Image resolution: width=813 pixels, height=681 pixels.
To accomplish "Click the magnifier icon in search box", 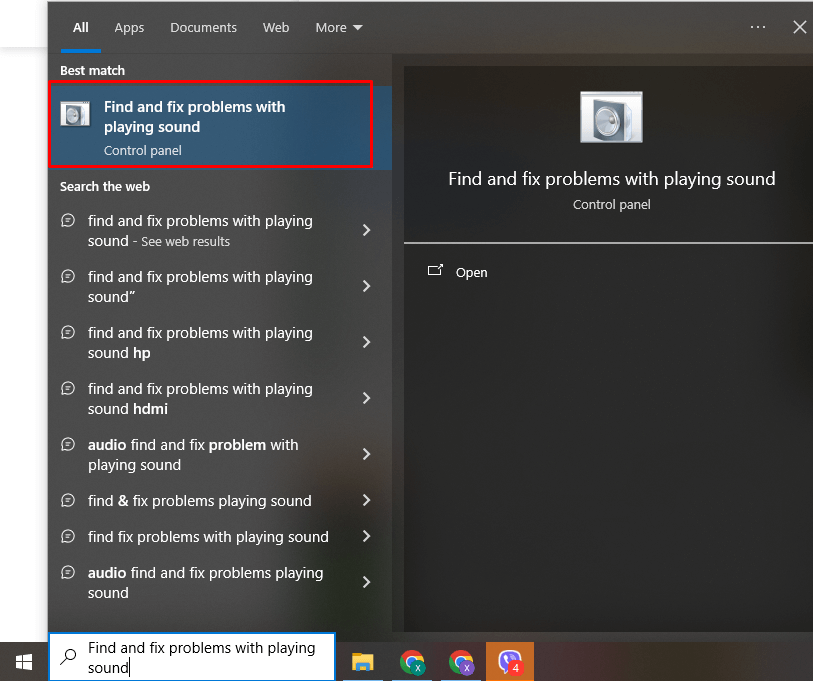I will (x=68, y=657).
